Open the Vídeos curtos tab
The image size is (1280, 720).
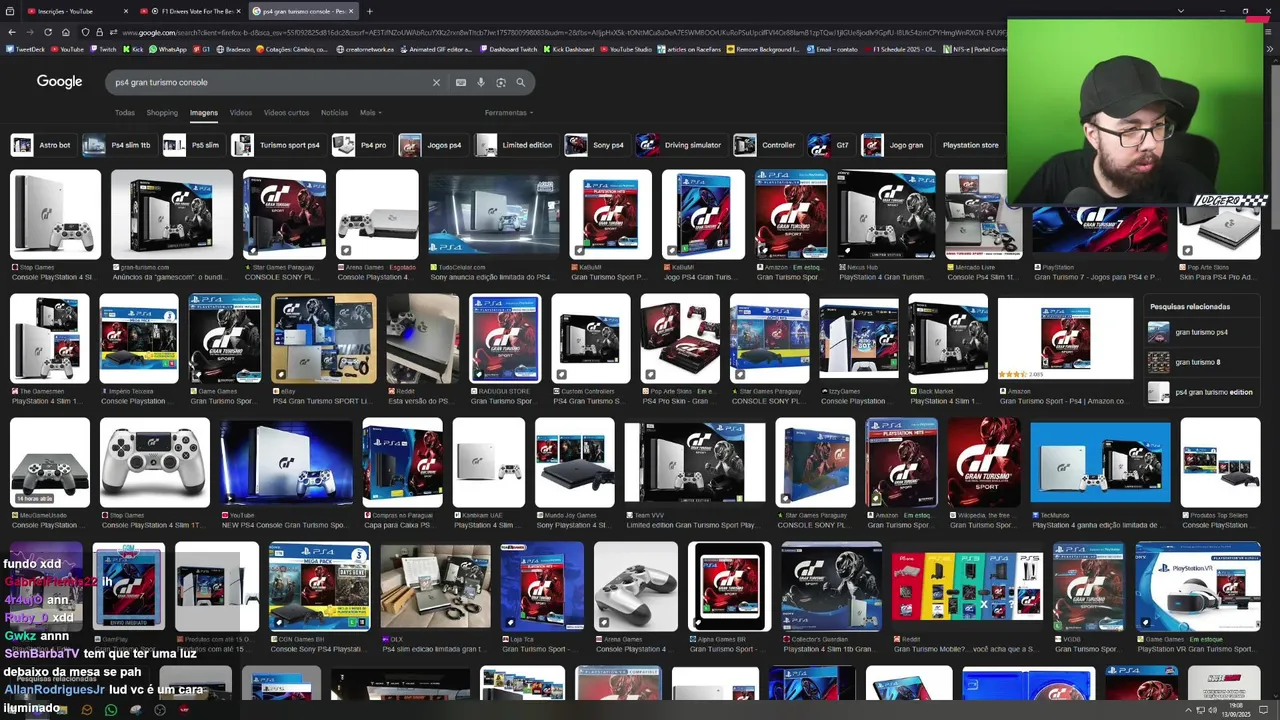pyautogui.click(x=286, y=113)
